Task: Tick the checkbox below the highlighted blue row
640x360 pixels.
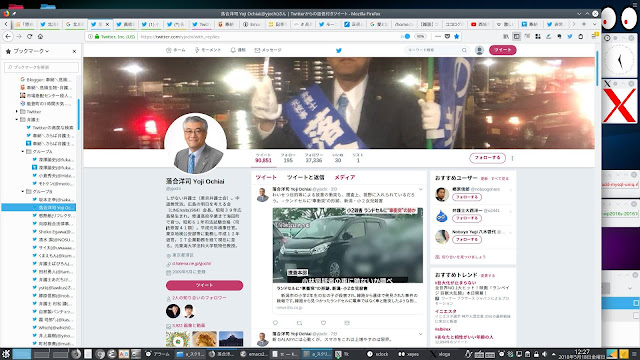Action: pos(636,316)
